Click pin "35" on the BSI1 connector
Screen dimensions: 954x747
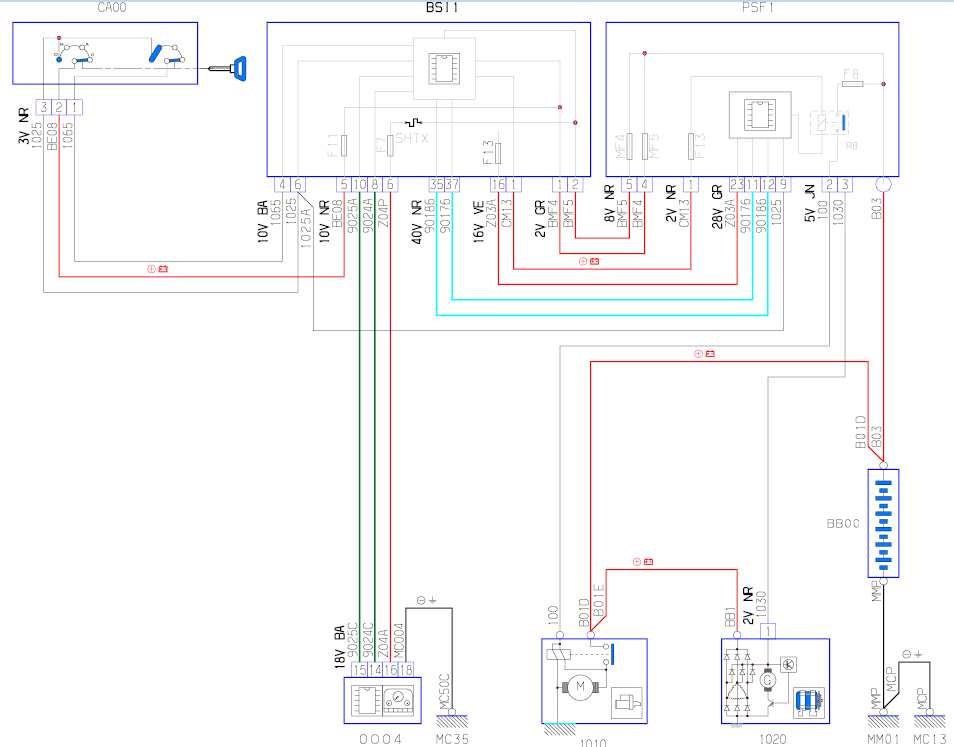[x=437, y=184]
